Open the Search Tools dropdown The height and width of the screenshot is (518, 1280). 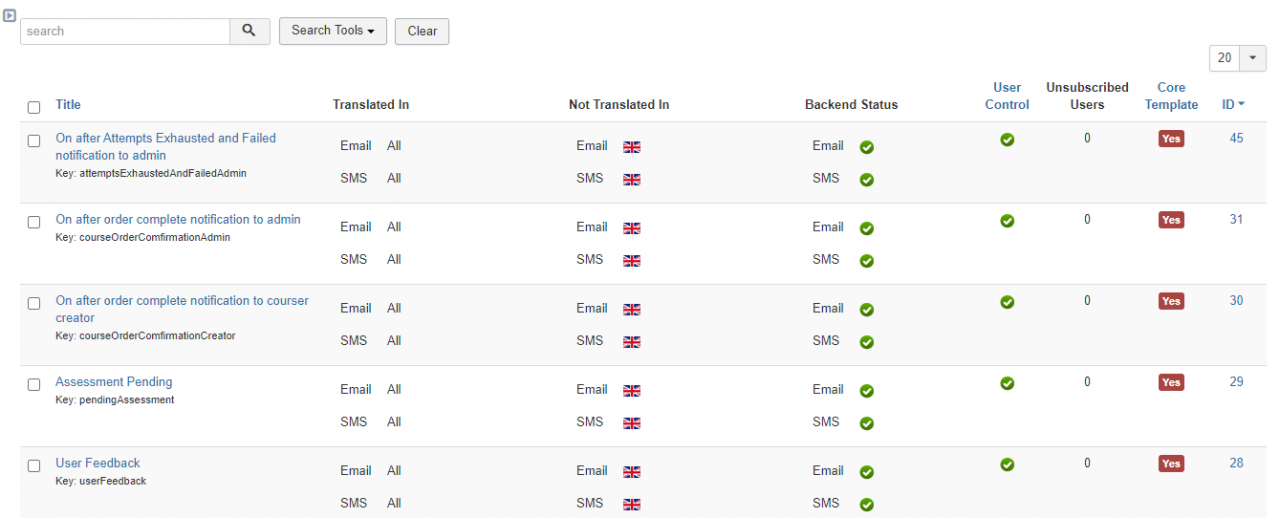pos(332,31)
